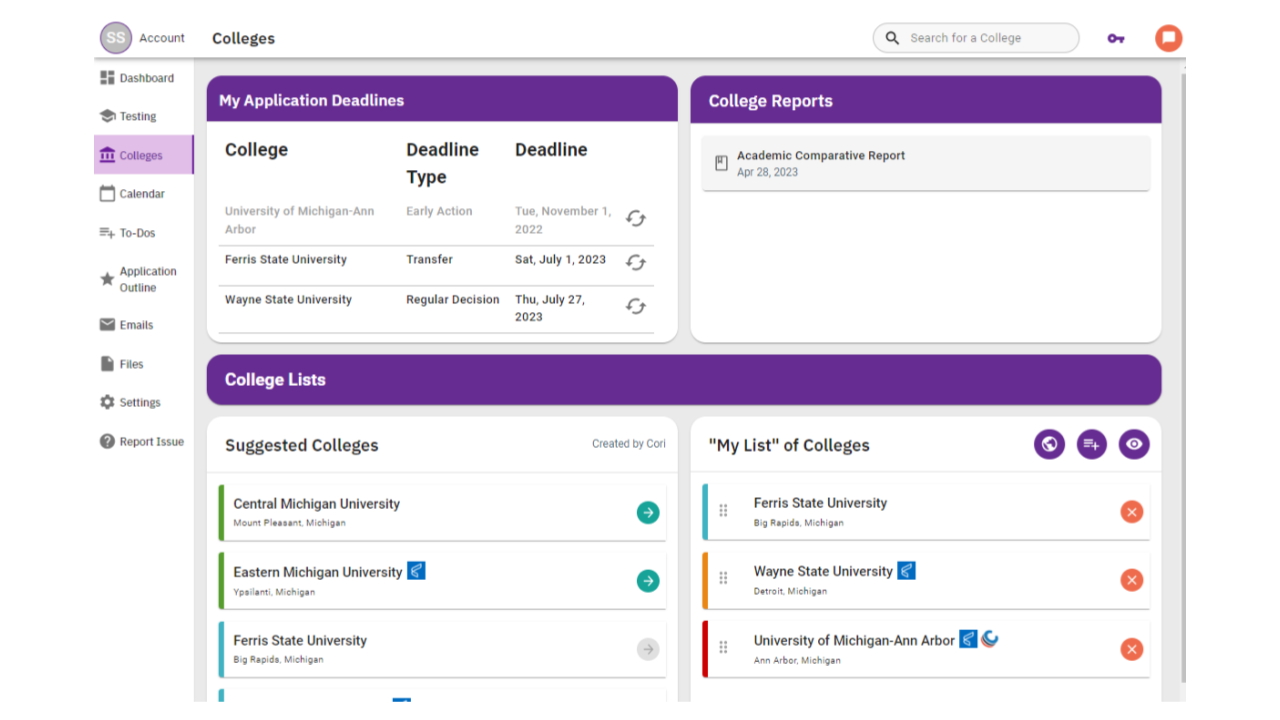The width and height of the screenshot is (1280, 720).
Task: Remove University of Michigan-Ann Arbor from My List
Action: pyautogui.click(x=1131, y=649)
